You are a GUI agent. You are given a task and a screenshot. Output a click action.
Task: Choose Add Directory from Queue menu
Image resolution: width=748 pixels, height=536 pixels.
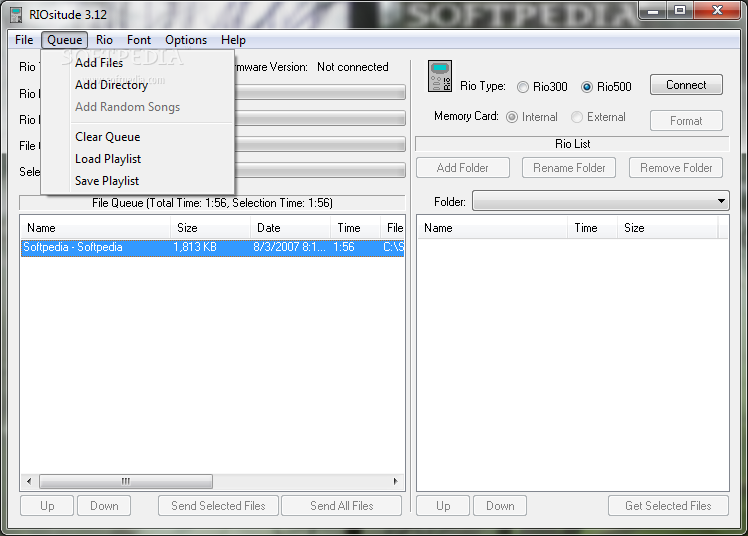(137, 85)
